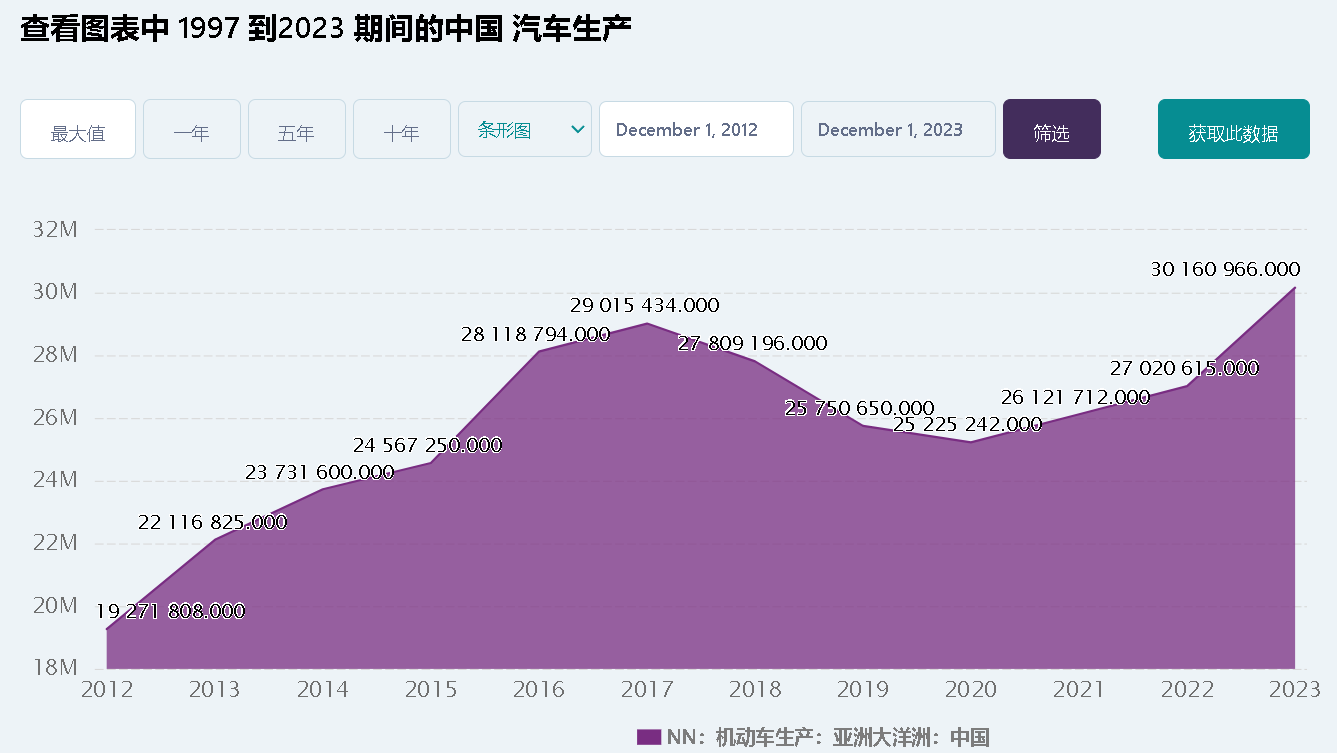Click the legend label NN：机动车生产：亚洲大洋洲：中国
The width and height of the screenshot is (1337, 753).
(x=828, y=738)
